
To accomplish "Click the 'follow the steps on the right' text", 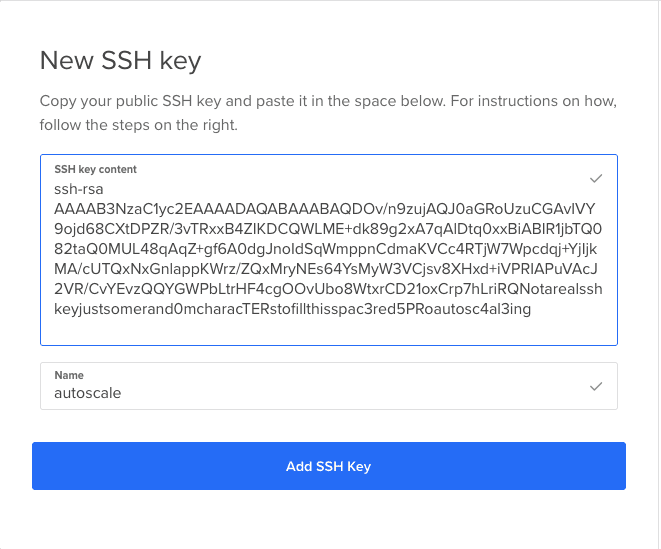I will coord(139,125).
